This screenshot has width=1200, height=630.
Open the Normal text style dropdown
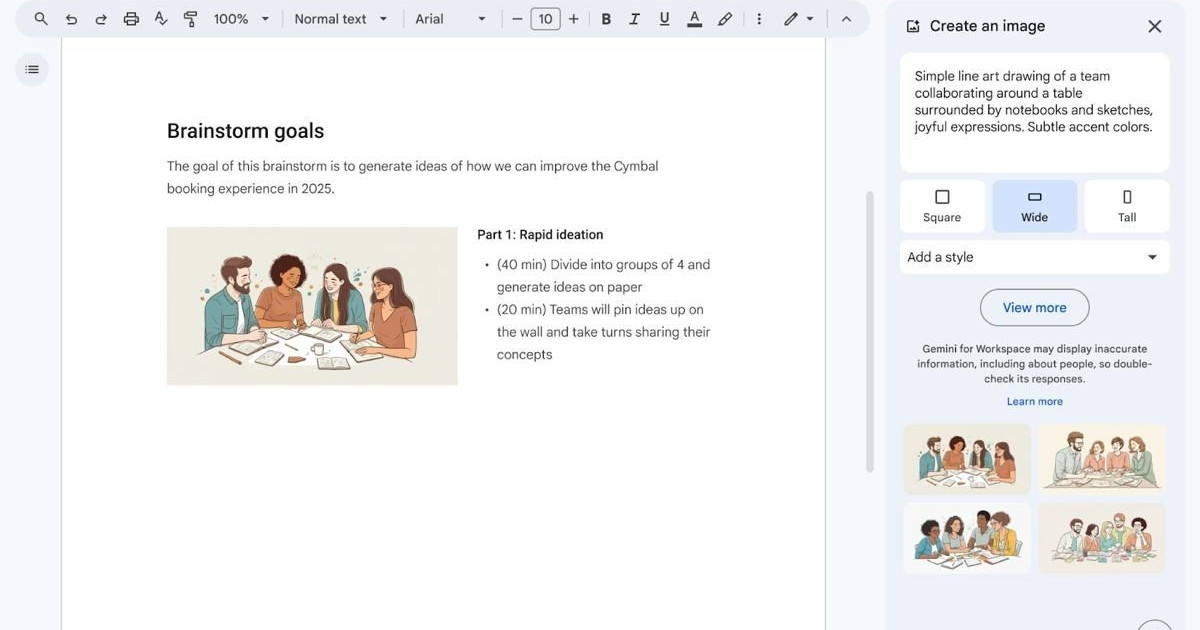tap(341, 19)
